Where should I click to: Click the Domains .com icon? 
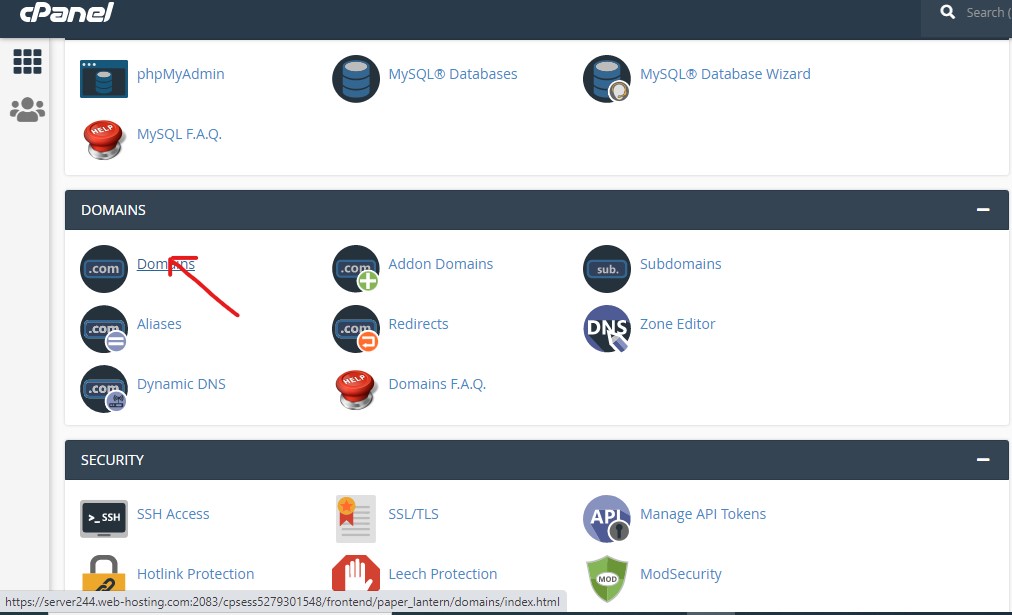(x=104, y=268)
